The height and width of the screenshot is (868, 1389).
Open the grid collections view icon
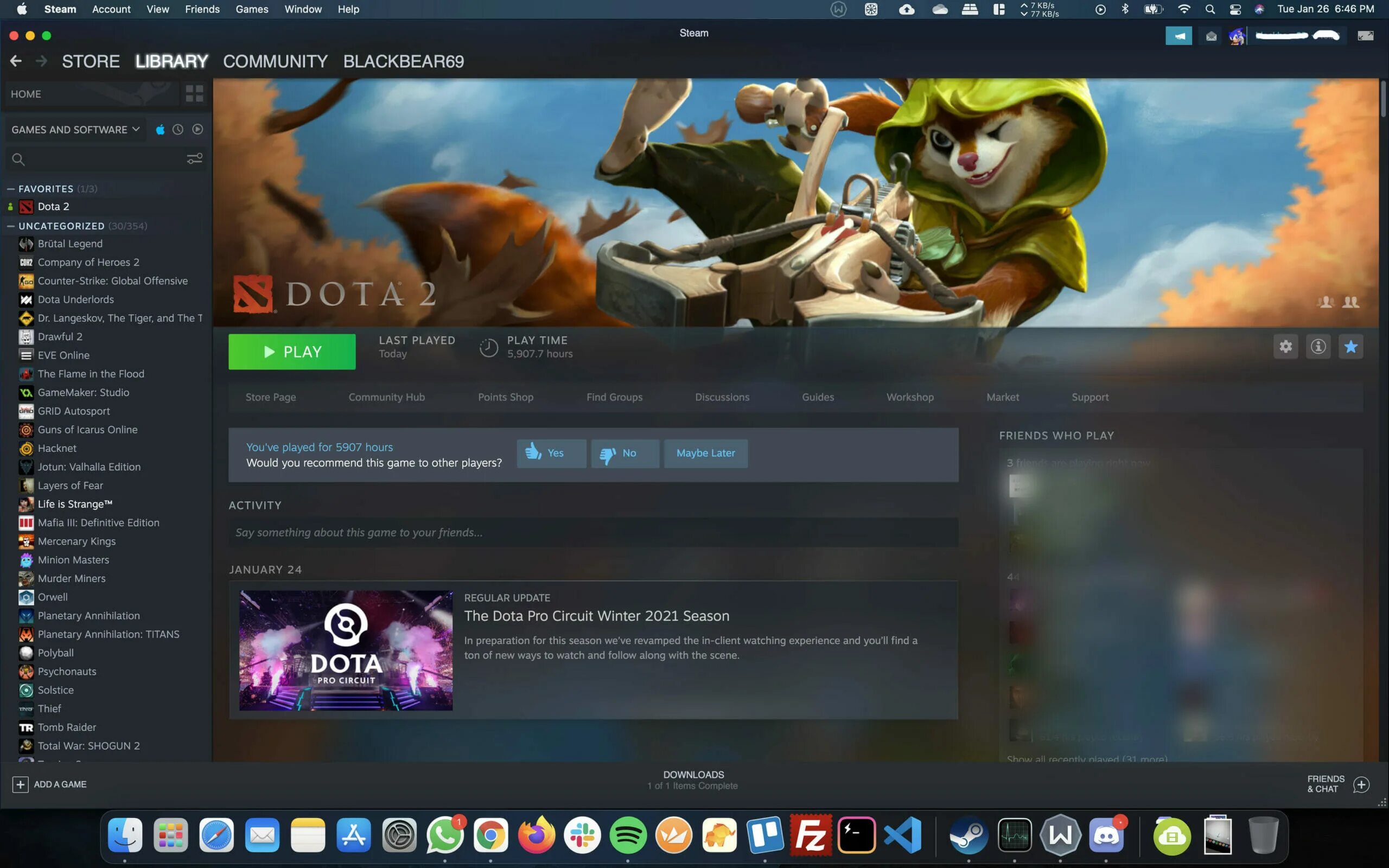pyautogui.click(x=194, y=93)
